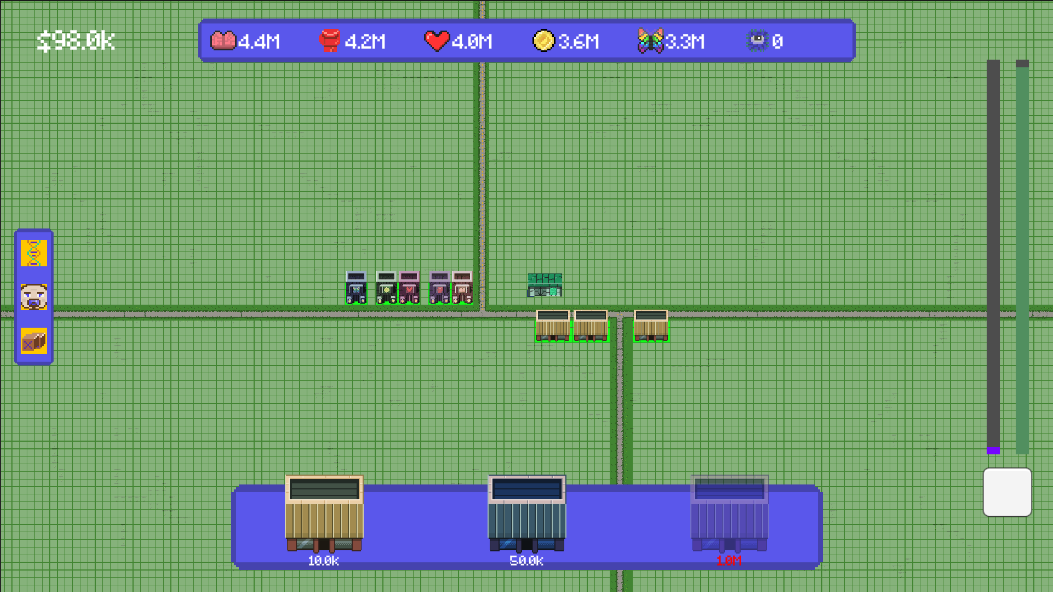Select the boxing glove booth on the map
The width and height of the screenshot is (1053, 592).
(439, 287)
